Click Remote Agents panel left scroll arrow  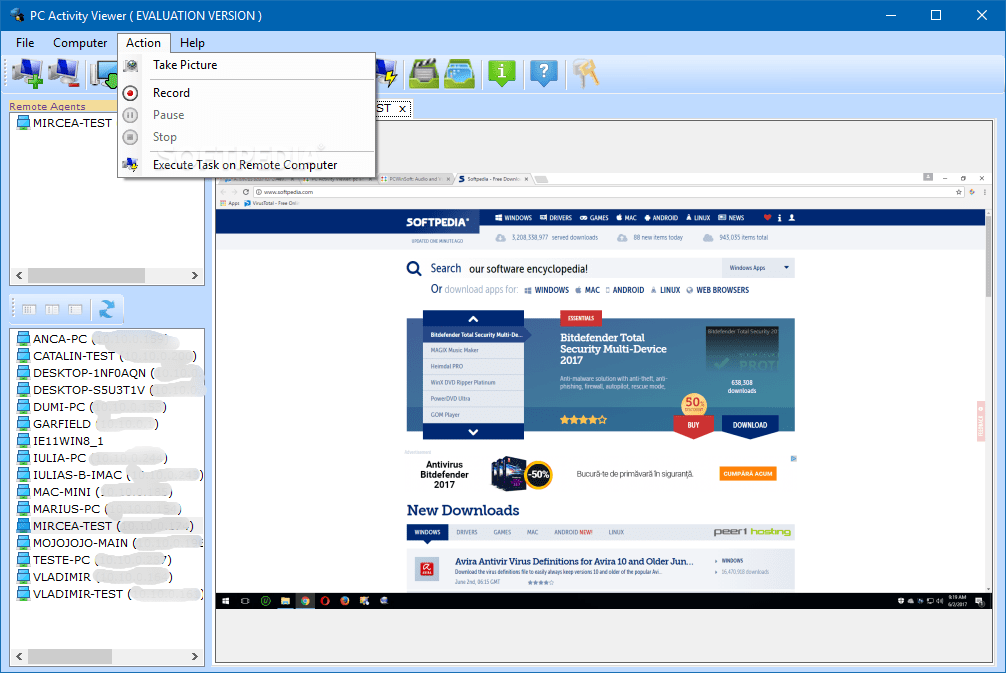pyautogui.click(x=19, y=276)
